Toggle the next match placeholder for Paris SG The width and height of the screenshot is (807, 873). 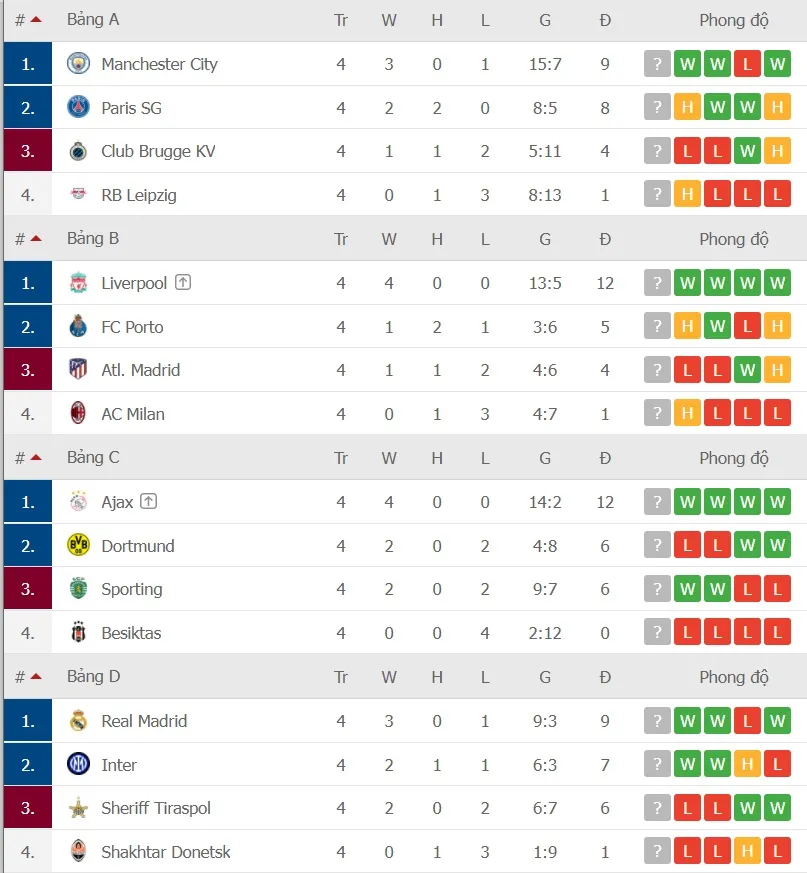pos(657,107)
